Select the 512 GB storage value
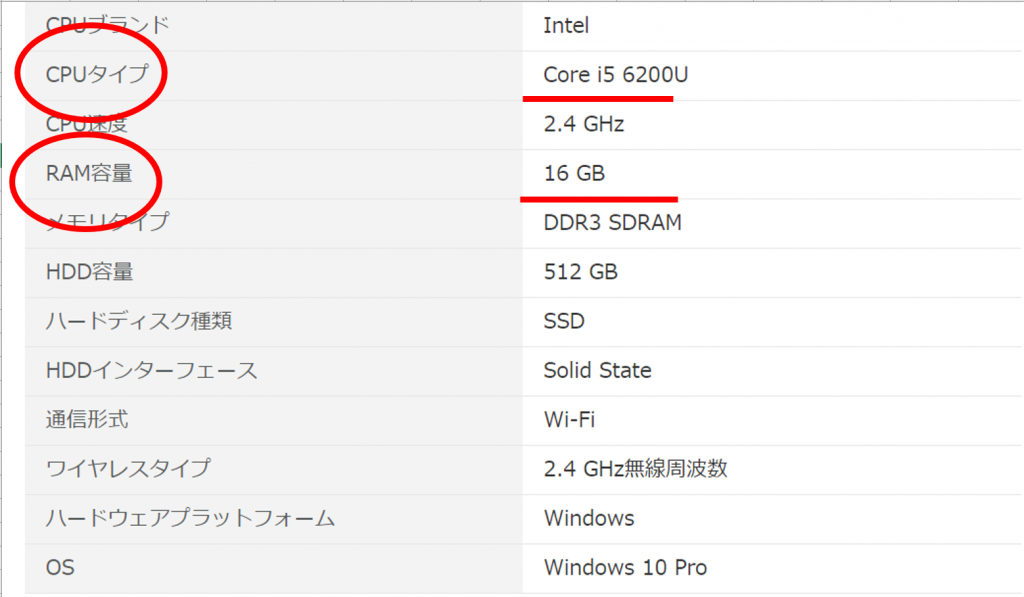Viewport: 1024px width, 597px height. coord(580,271)
